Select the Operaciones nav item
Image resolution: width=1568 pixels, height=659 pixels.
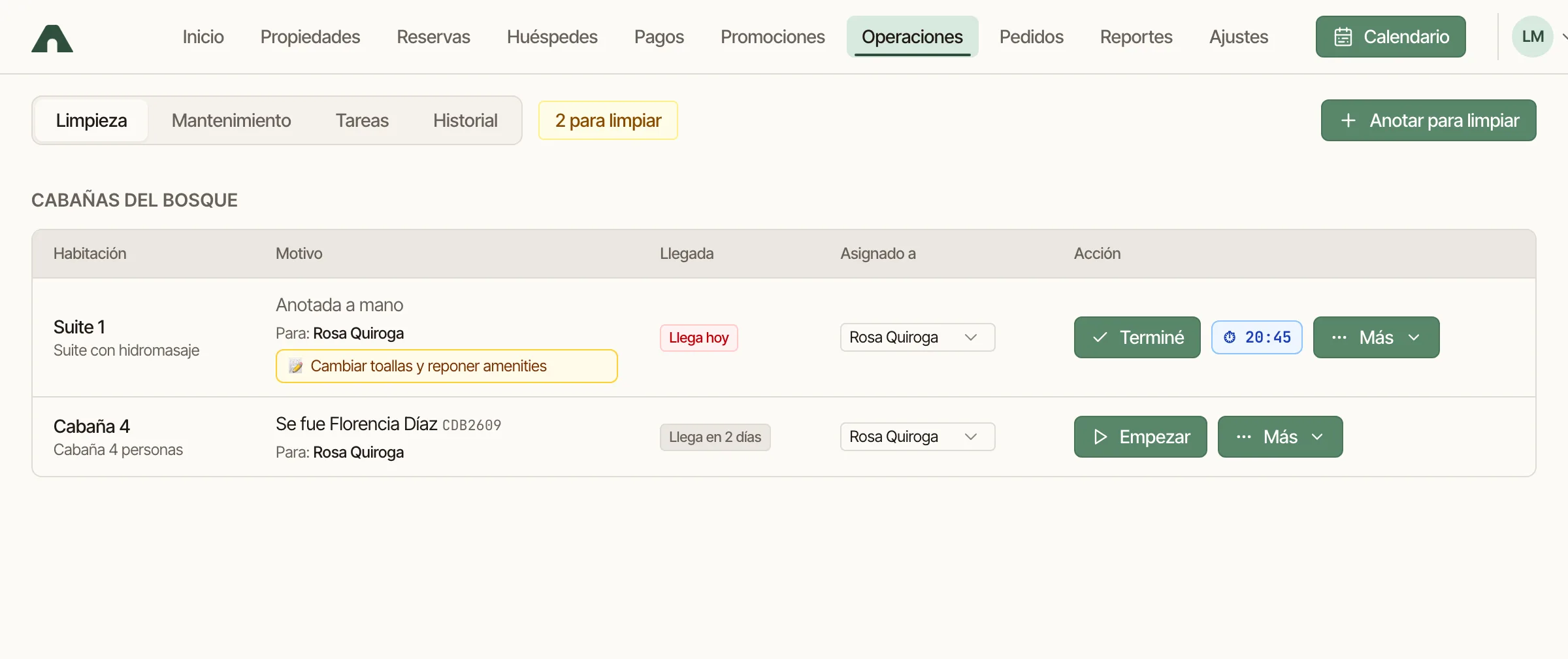(912, 37)
